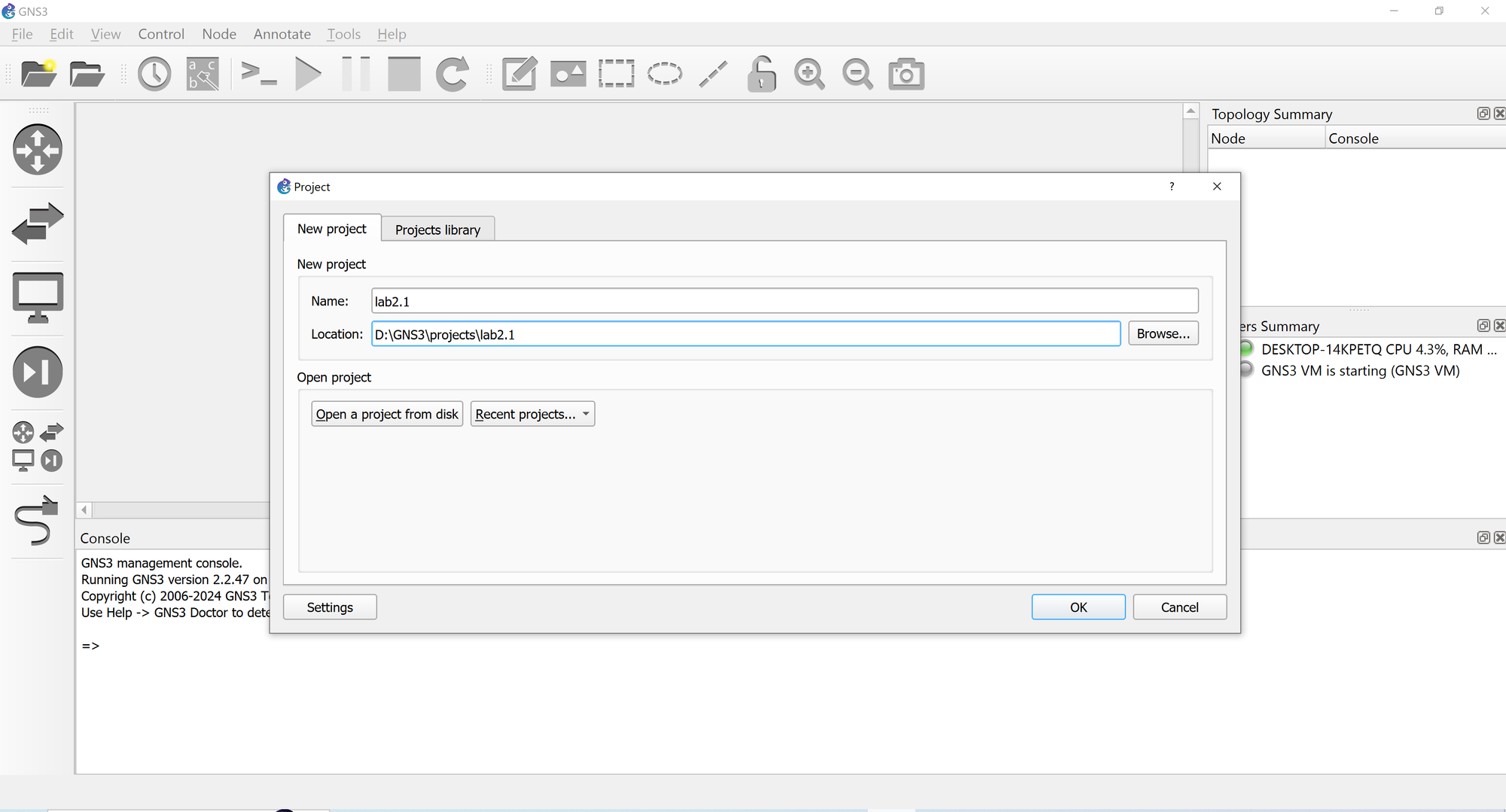Click the project Name input field
This screenshot has width=1506, height=812.
pos(785,301)
